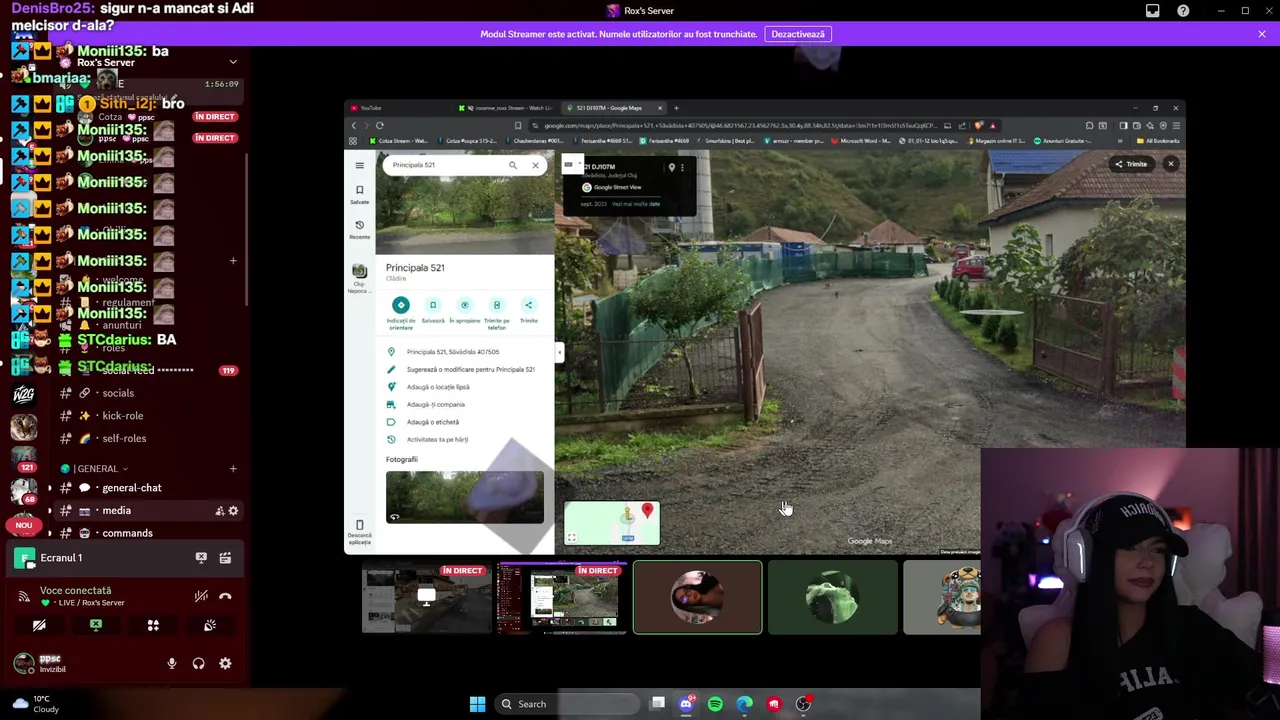Click Activitatea ta pe hărți
Viewport: 1280px width, 720px height.
coord(437,439)
